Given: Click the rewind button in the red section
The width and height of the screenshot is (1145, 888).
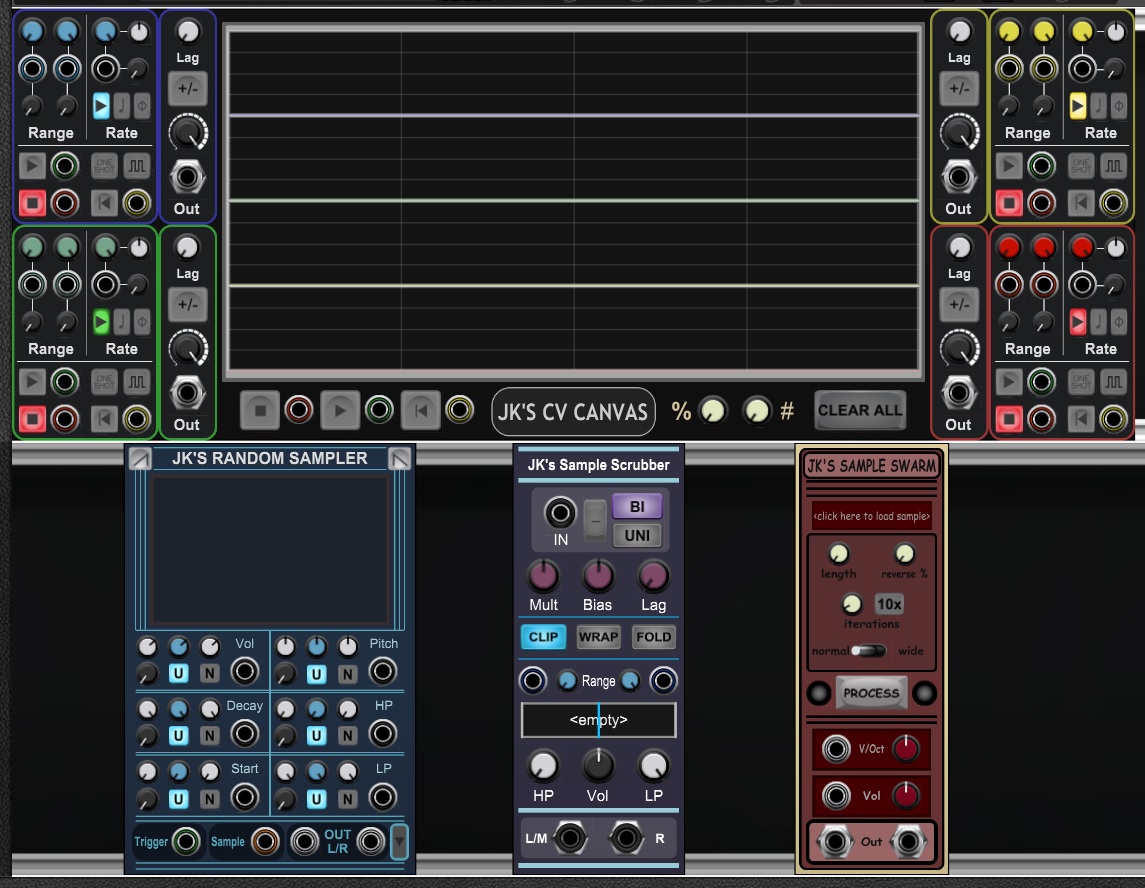Looking at the screenshot, I should (x=1081, y=419).
